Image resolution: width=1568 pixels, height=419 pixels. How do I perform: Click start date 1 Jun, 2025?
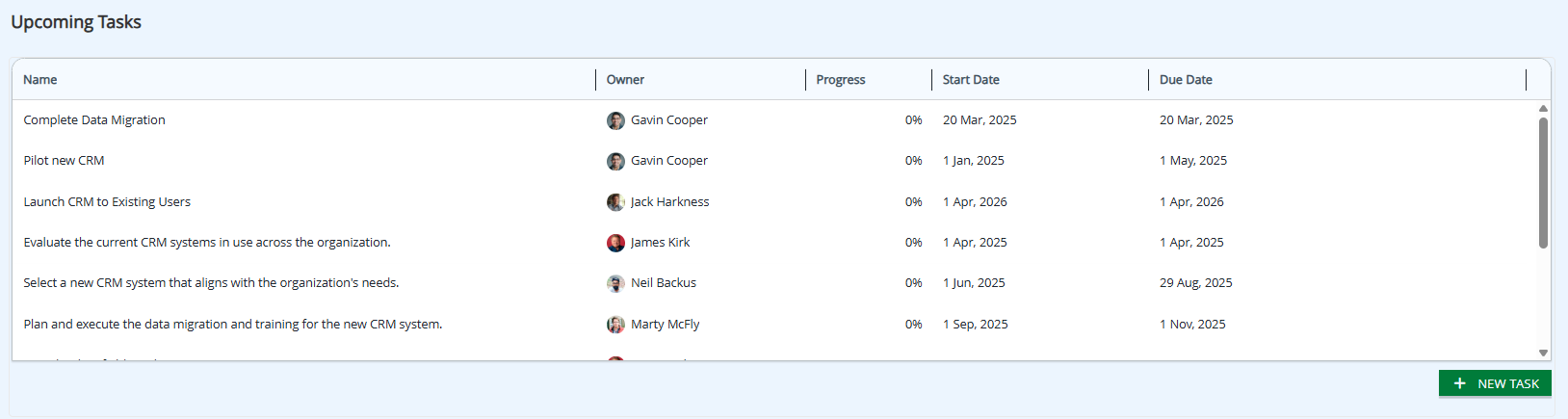(974, 283)
